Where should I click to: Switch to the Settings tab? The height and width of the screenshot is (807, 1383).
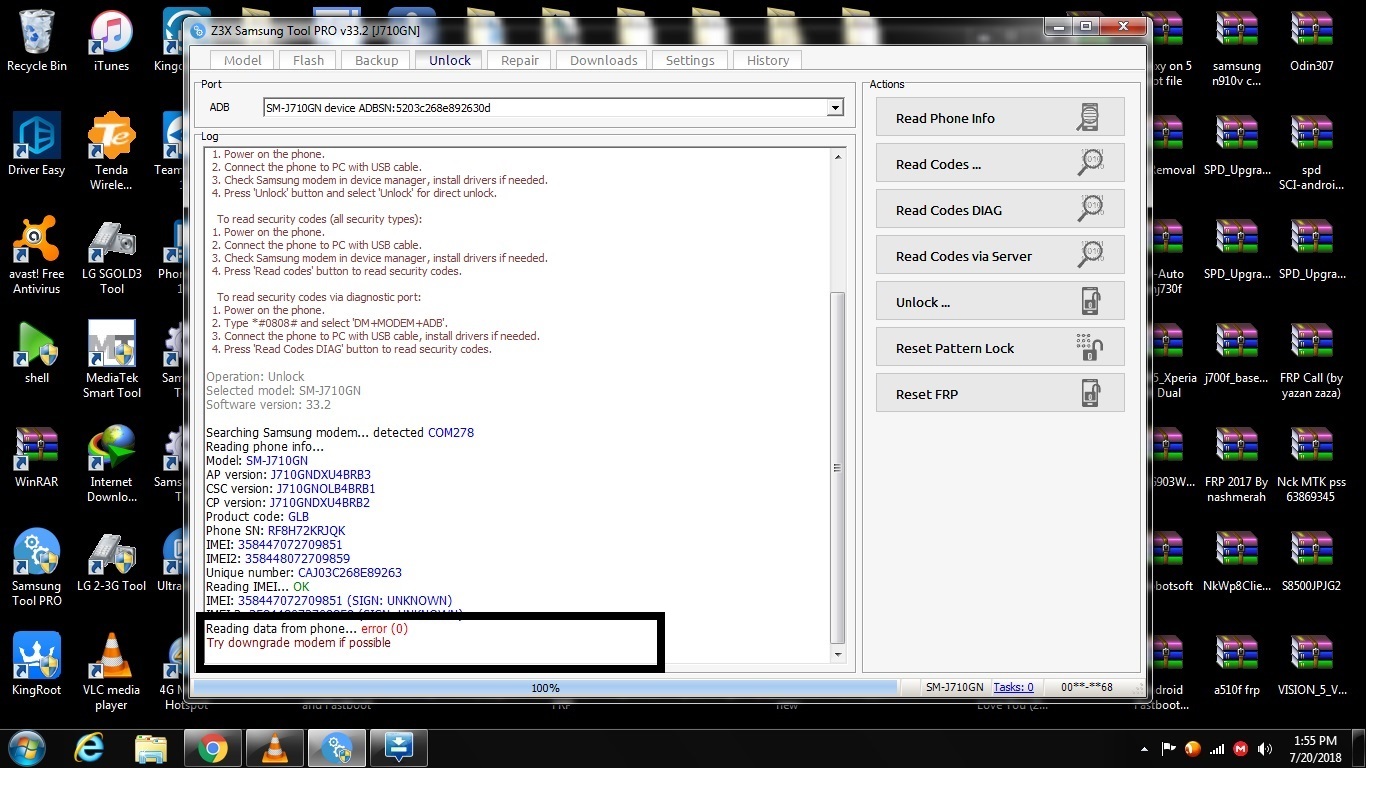(x=690, y=60)
